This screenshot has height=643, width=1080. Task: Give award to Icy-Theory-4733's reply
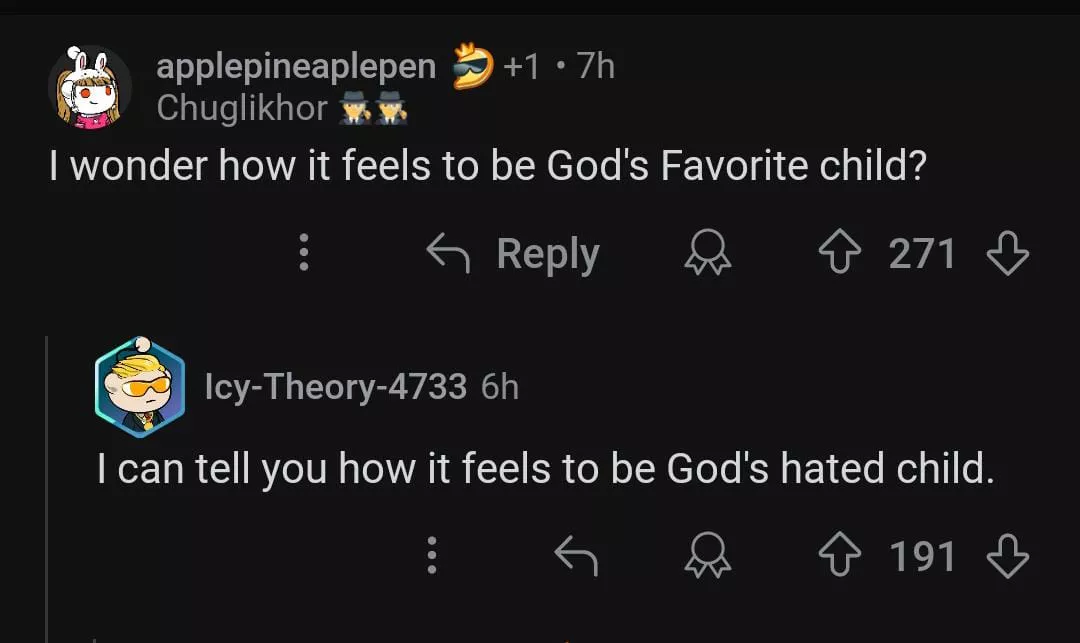[708, 557]
